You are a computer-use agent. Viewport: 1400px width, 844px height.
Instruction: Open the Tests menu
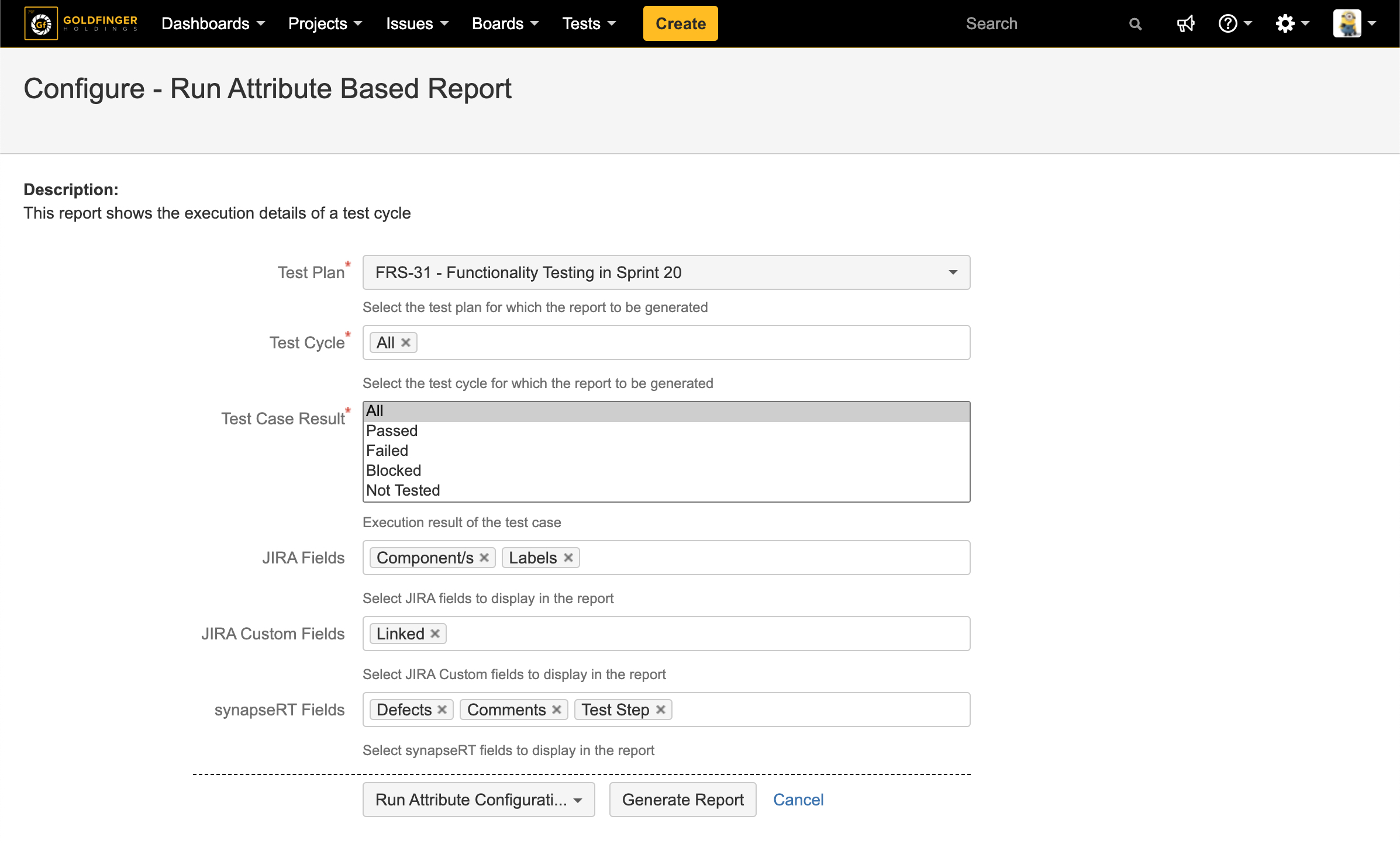click(589, 24)
